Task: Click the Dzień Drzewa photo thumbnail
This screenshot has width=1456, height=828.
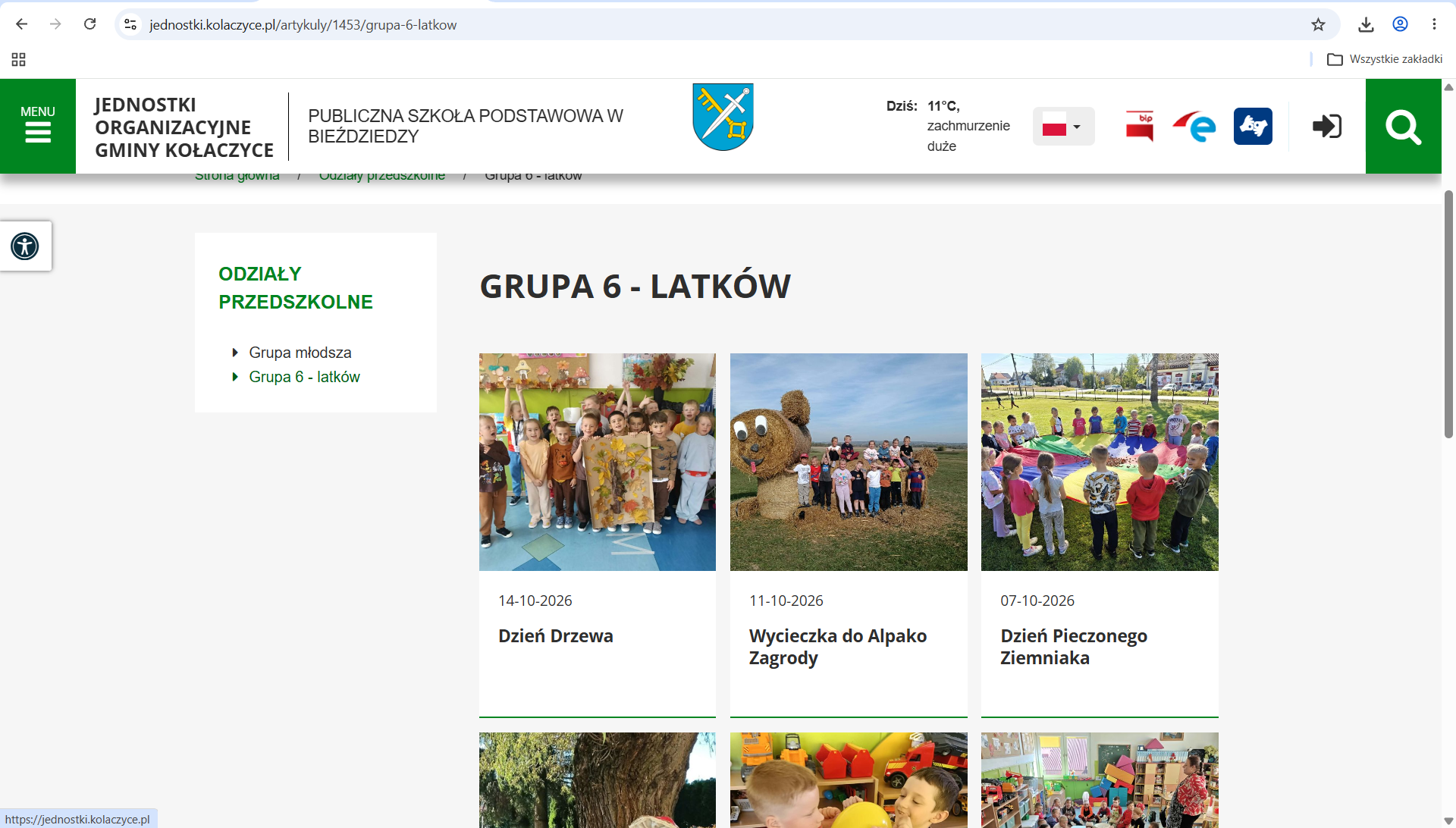Action: (597, 462)
